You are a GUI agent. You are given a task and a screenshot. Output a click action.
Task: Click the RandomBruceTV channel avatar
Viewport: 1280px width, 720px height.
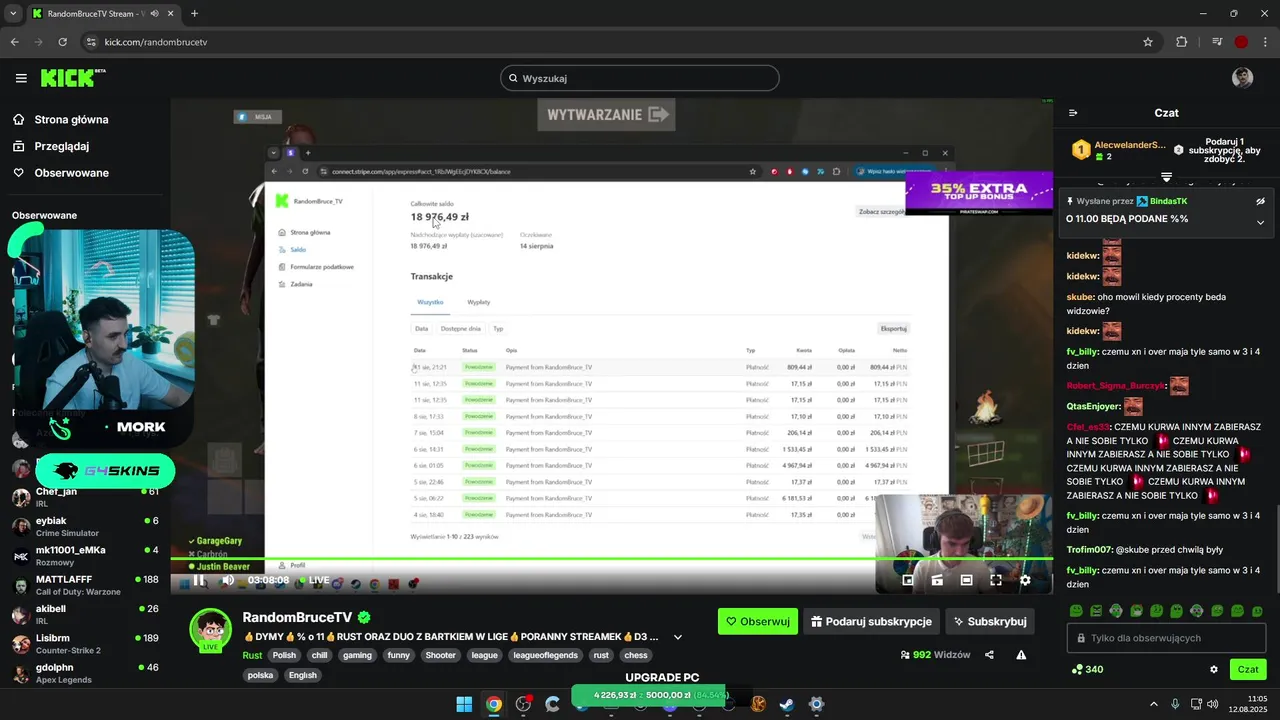[211, 629]
